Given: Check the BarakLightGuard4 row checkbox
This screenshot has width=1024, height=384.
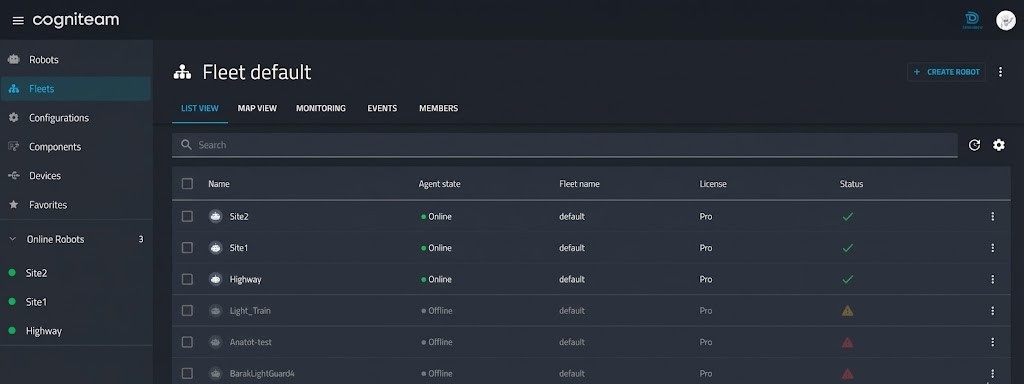Looking at the screenshot, I should coord(187,374).
